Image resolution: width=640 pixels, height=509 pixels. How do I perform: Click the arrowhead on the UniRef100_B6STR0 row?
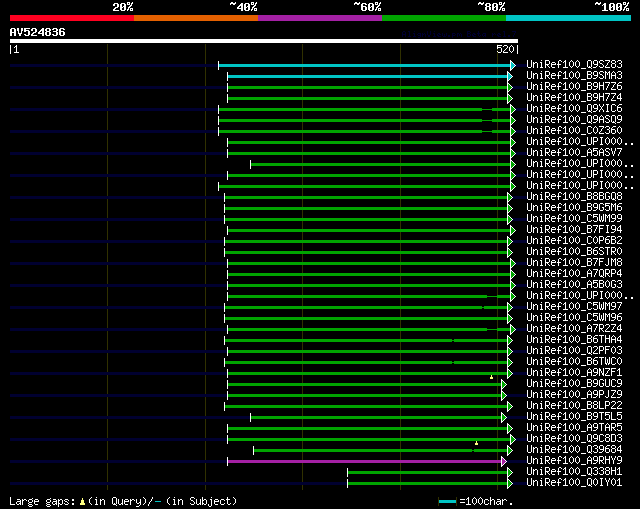point(510,252)
